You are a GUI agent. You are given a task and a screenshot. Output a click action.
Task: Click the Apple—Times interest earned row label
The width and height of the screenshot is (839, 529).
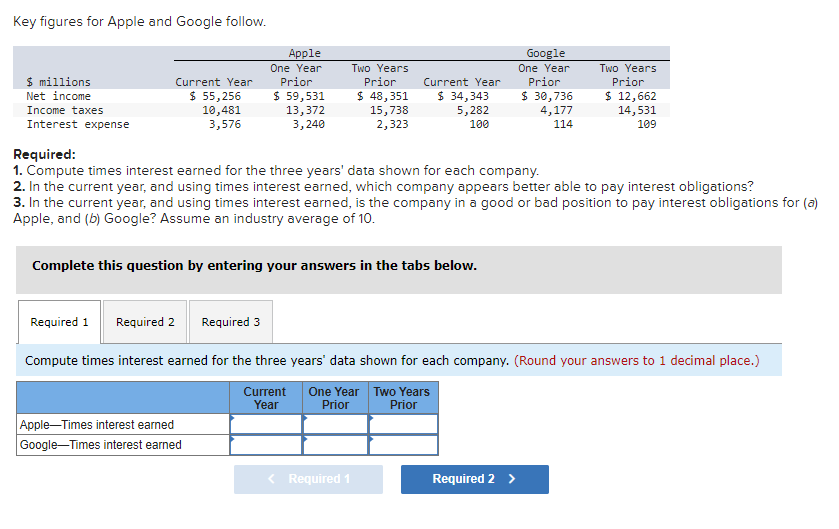point(97,425)
